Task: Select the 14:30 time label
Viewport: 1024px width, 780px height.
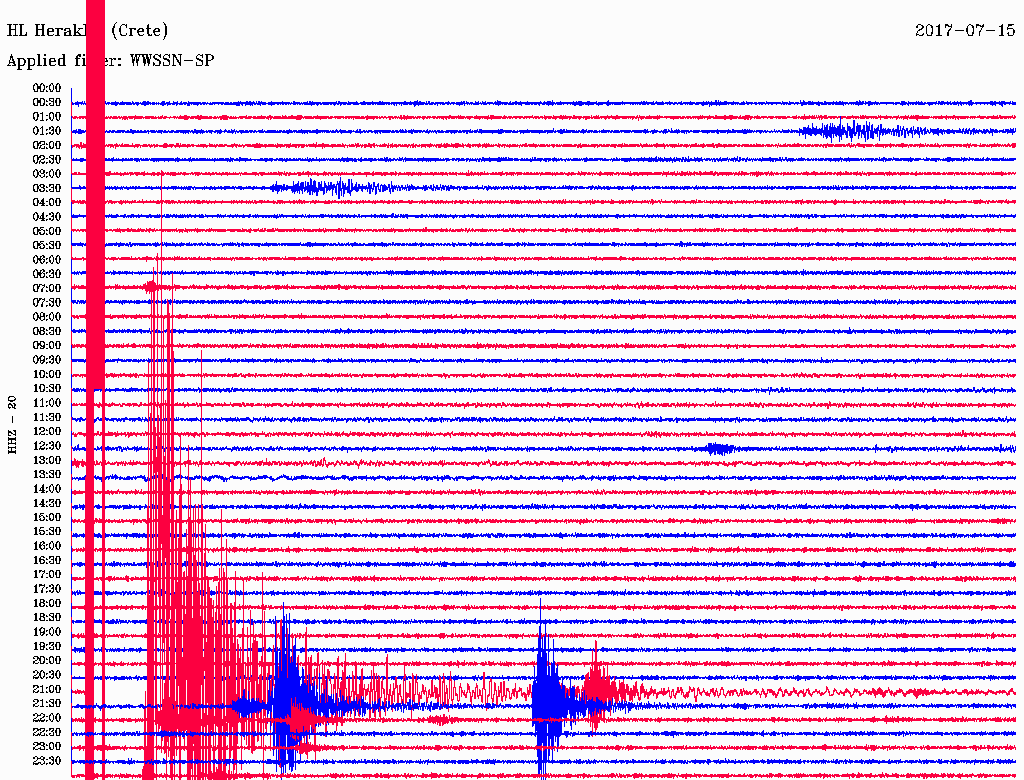Action: coord(46,503)
